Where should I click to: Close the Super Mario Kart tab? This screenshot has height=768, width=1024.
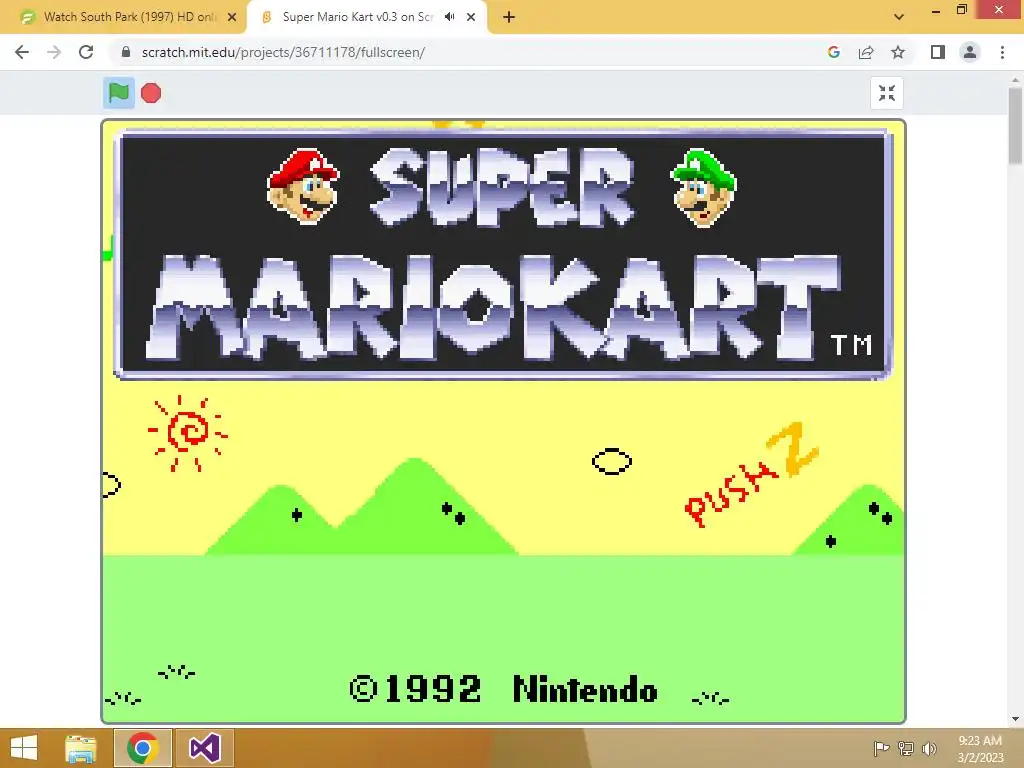[471, 17]
